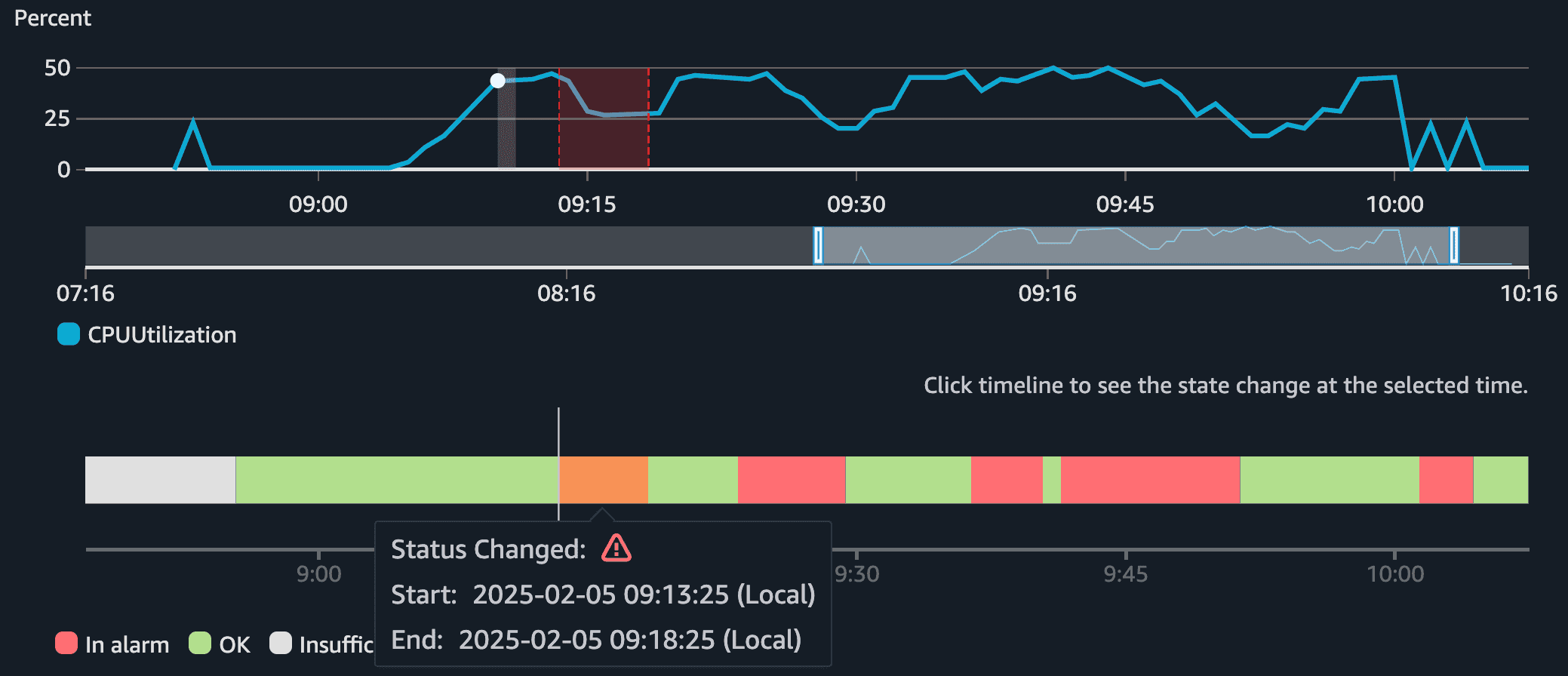Click the last red alarm segment after 10:00
This screenshot has width=1568, height=676.
pyautogui.click(x=1447, y=480)
